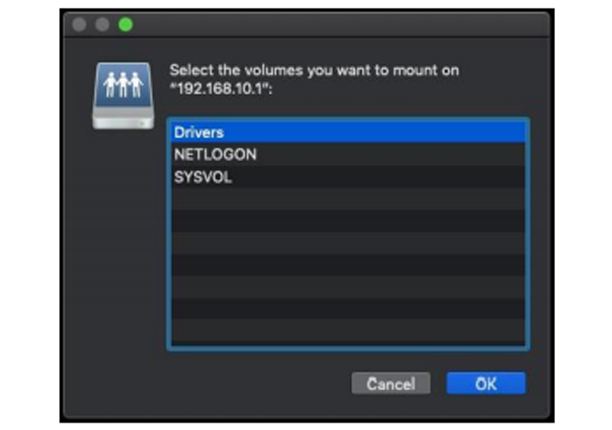
Task: Click the empty space right of the Drivers label
Action: 400,132
